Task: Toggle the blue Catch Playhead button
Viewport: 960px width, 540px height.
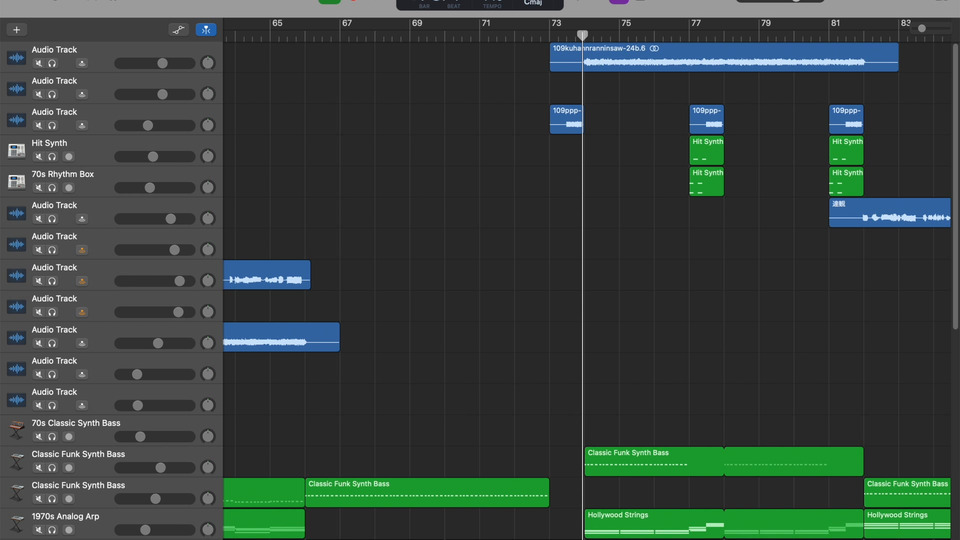Action: [206, 29]
